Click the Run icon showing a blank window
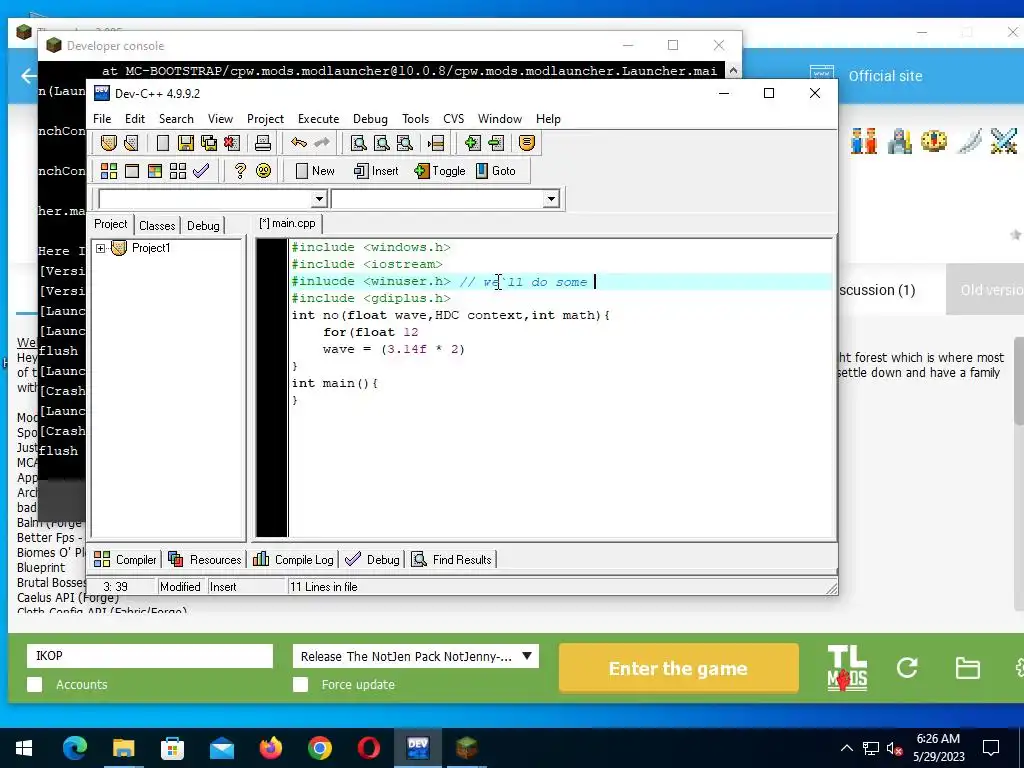The height and width of the screenshot is (768, 1024). tap(132, 171)
